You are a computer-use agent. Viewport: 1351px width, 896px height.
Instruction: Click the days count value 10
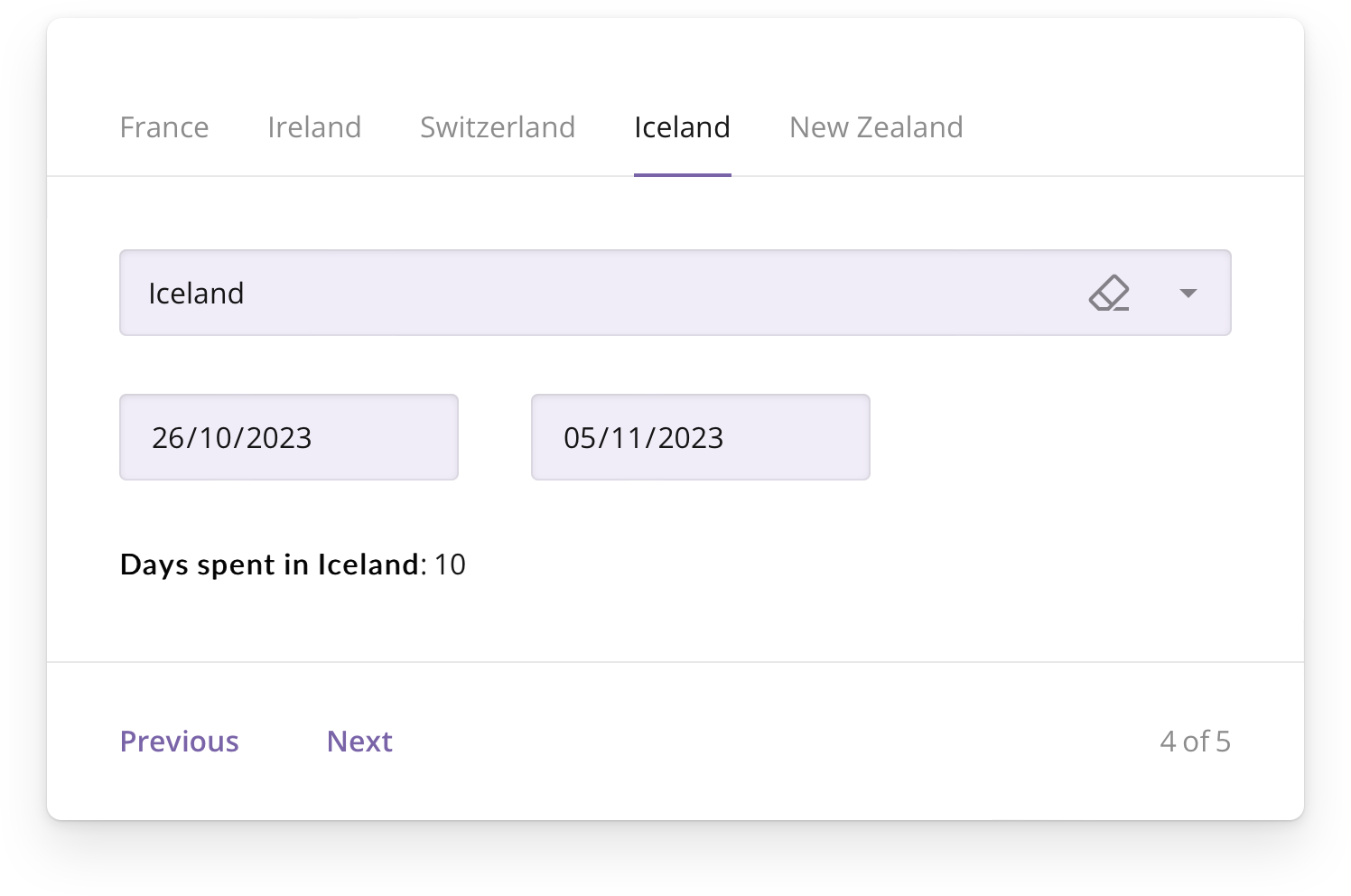tap(450, 565)
